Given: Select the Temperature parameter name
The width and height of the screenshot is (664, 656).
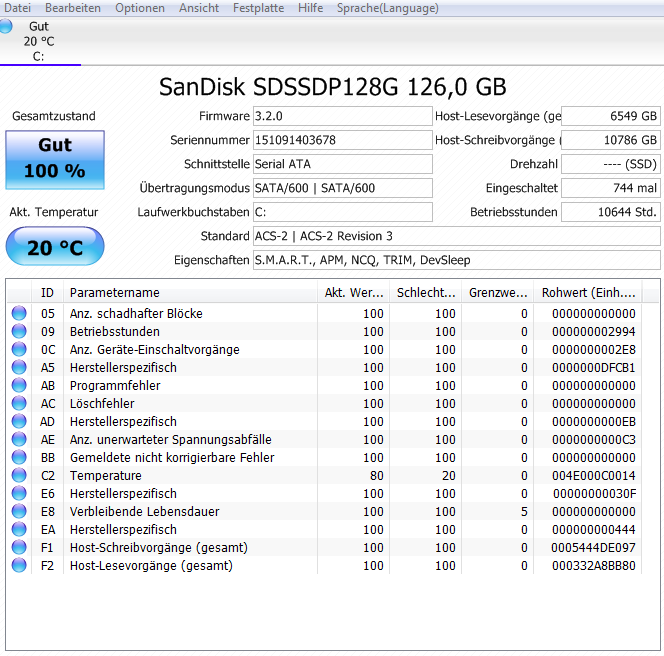Looking at the screenshot, I should pos(105,476).
